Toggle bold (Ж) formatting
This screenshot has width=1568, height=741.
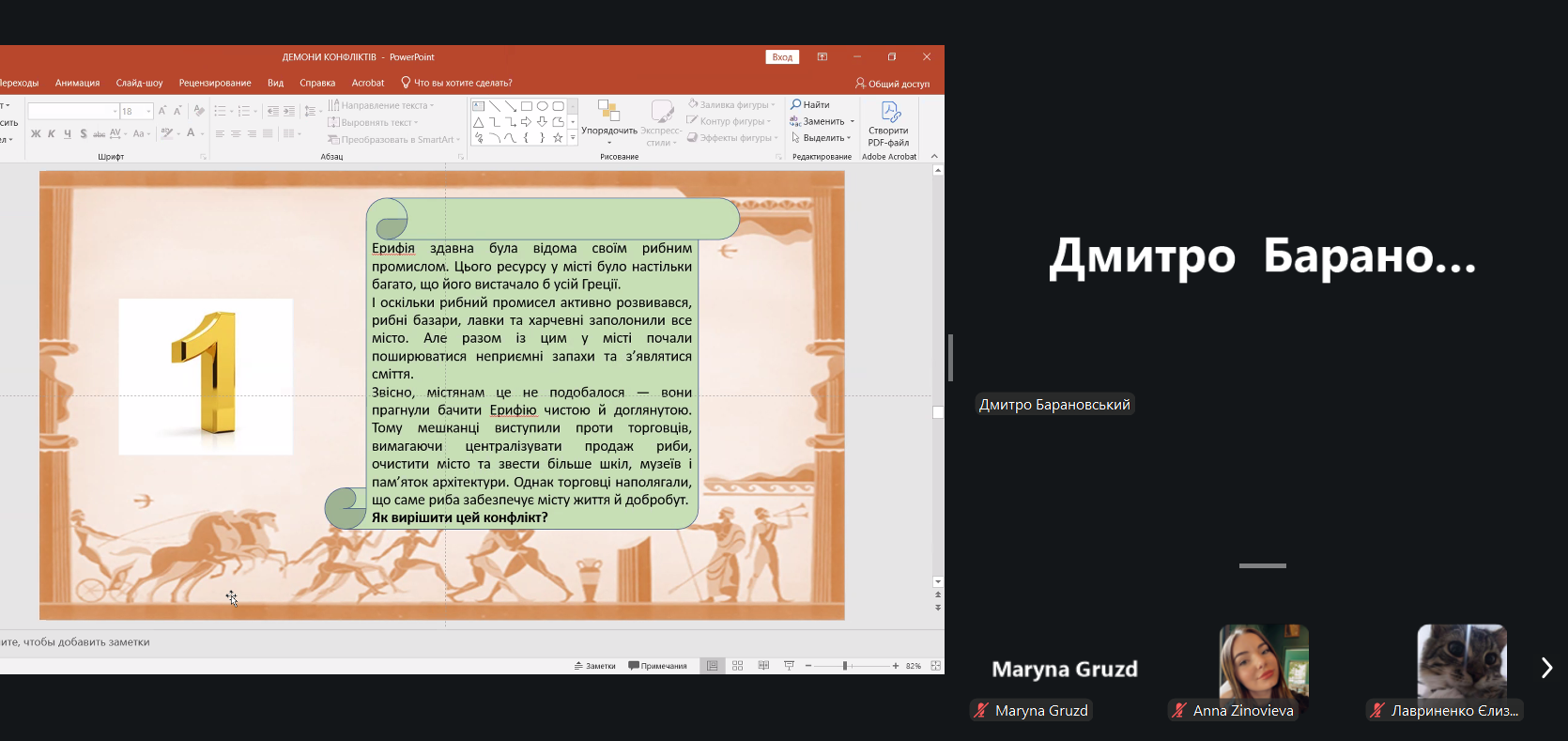36,134
